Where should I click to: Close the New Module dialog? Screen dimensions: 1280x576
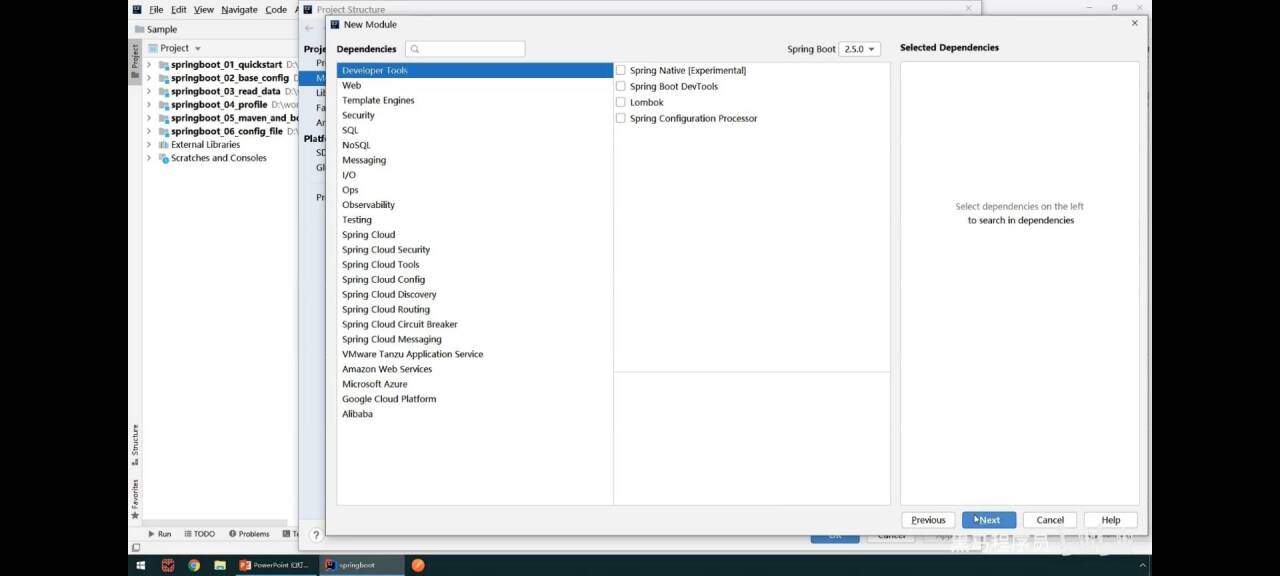1135,23
